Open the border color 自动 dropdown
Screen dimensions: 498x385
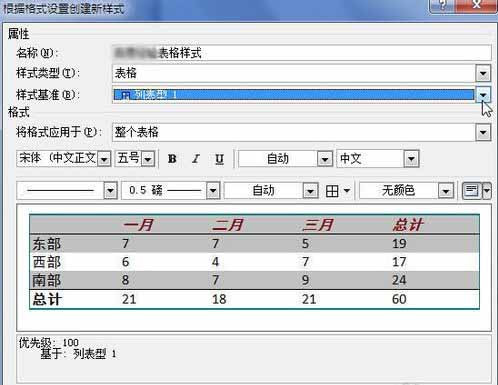tap(310, 191)
